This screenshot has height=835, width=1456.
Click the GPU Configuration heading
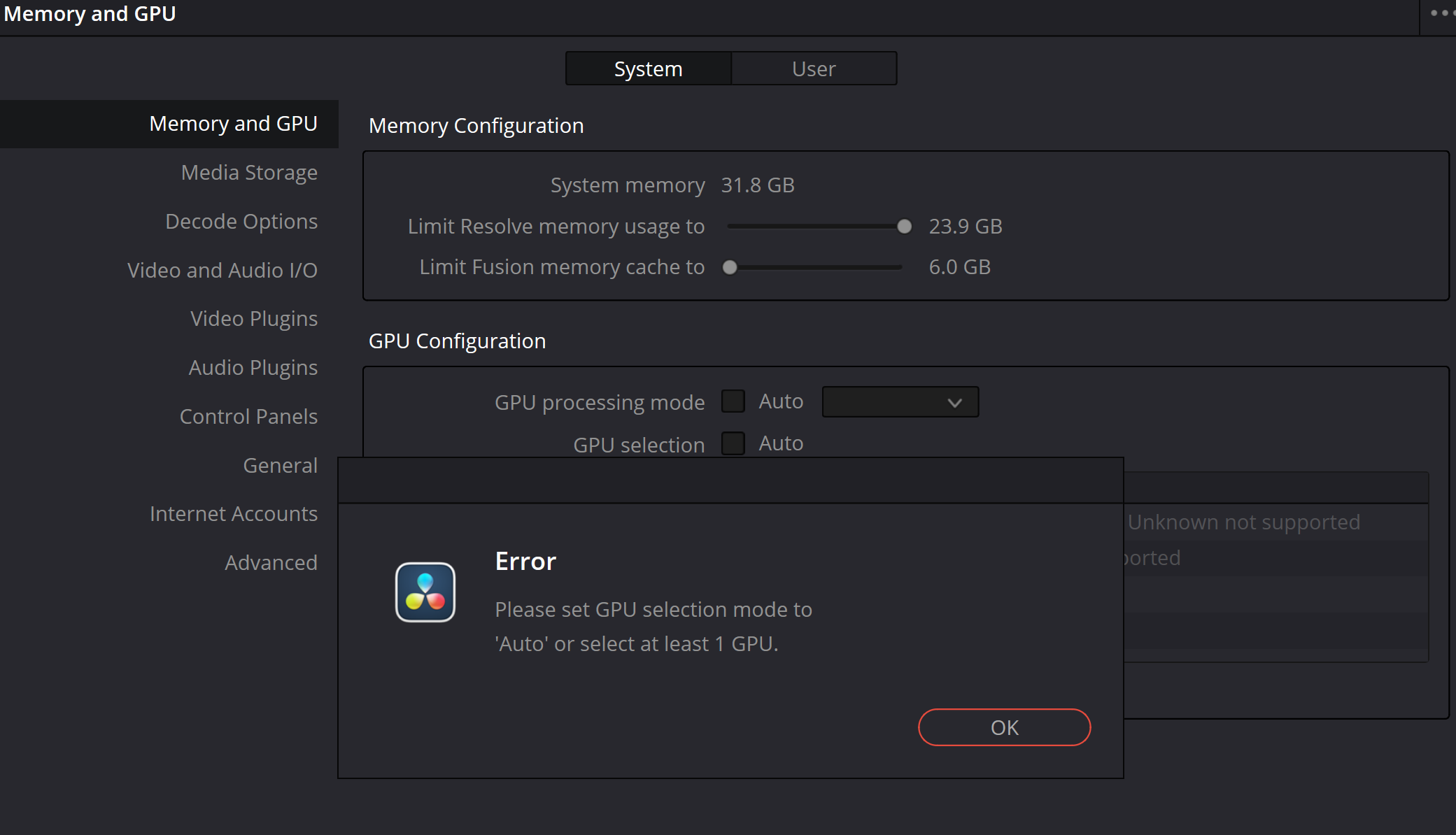pos(457,341)
